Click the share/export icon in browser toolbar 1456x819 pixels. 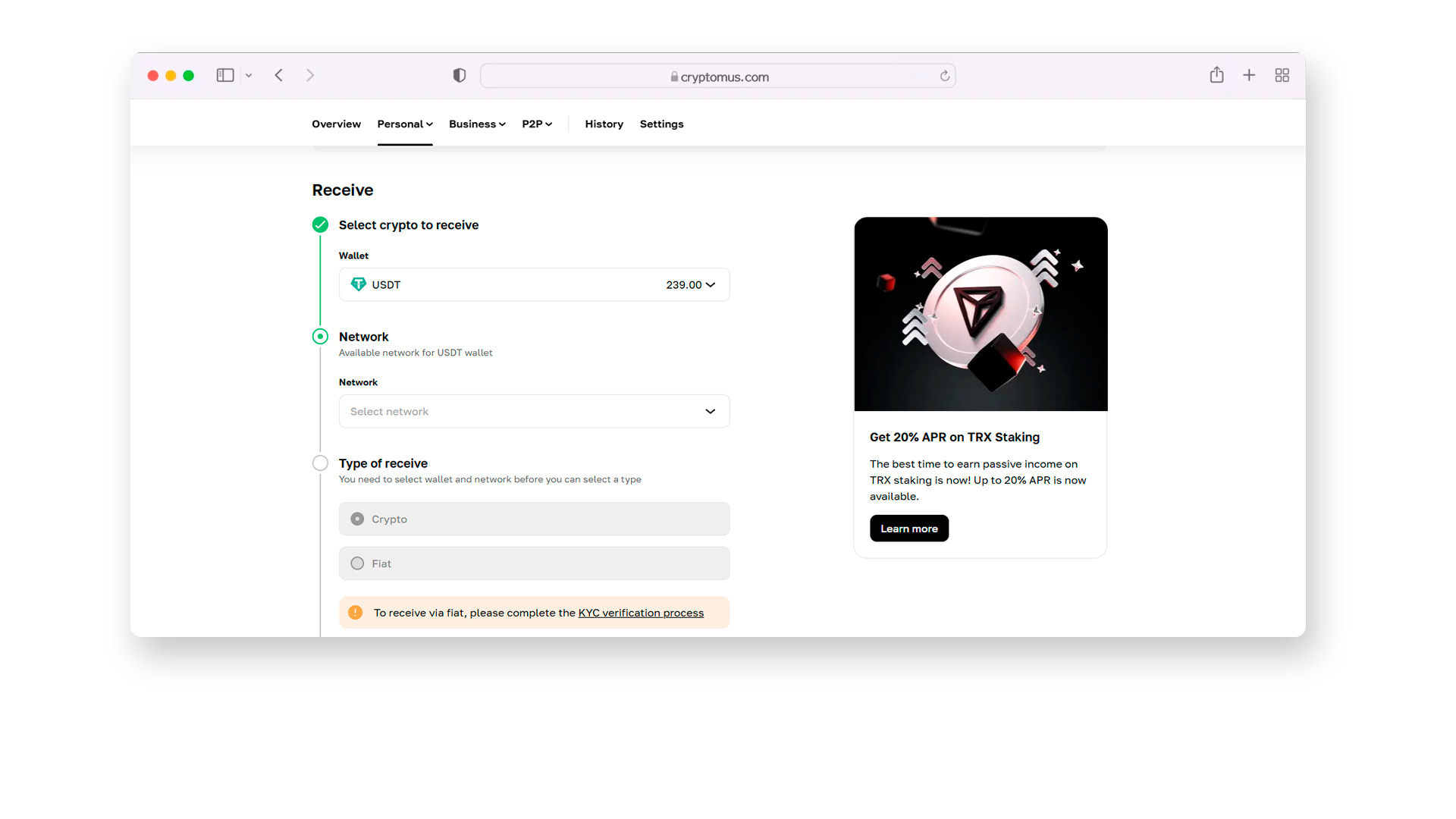pos(1217,75)
